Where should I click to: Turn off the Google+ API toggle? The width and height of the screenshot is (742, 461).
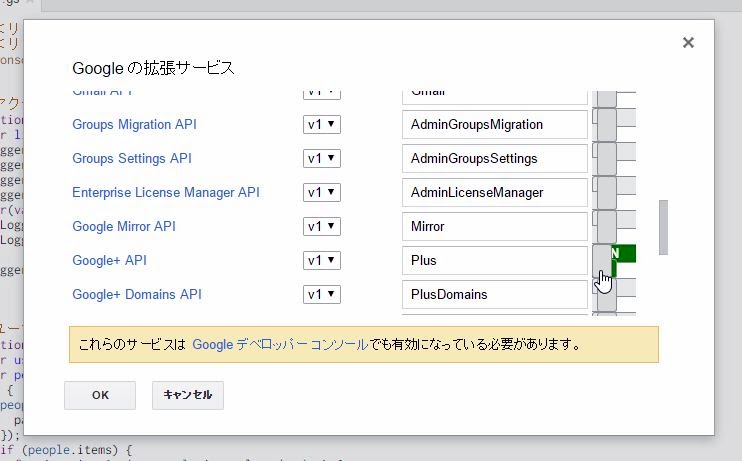click(x=614, y=260)
